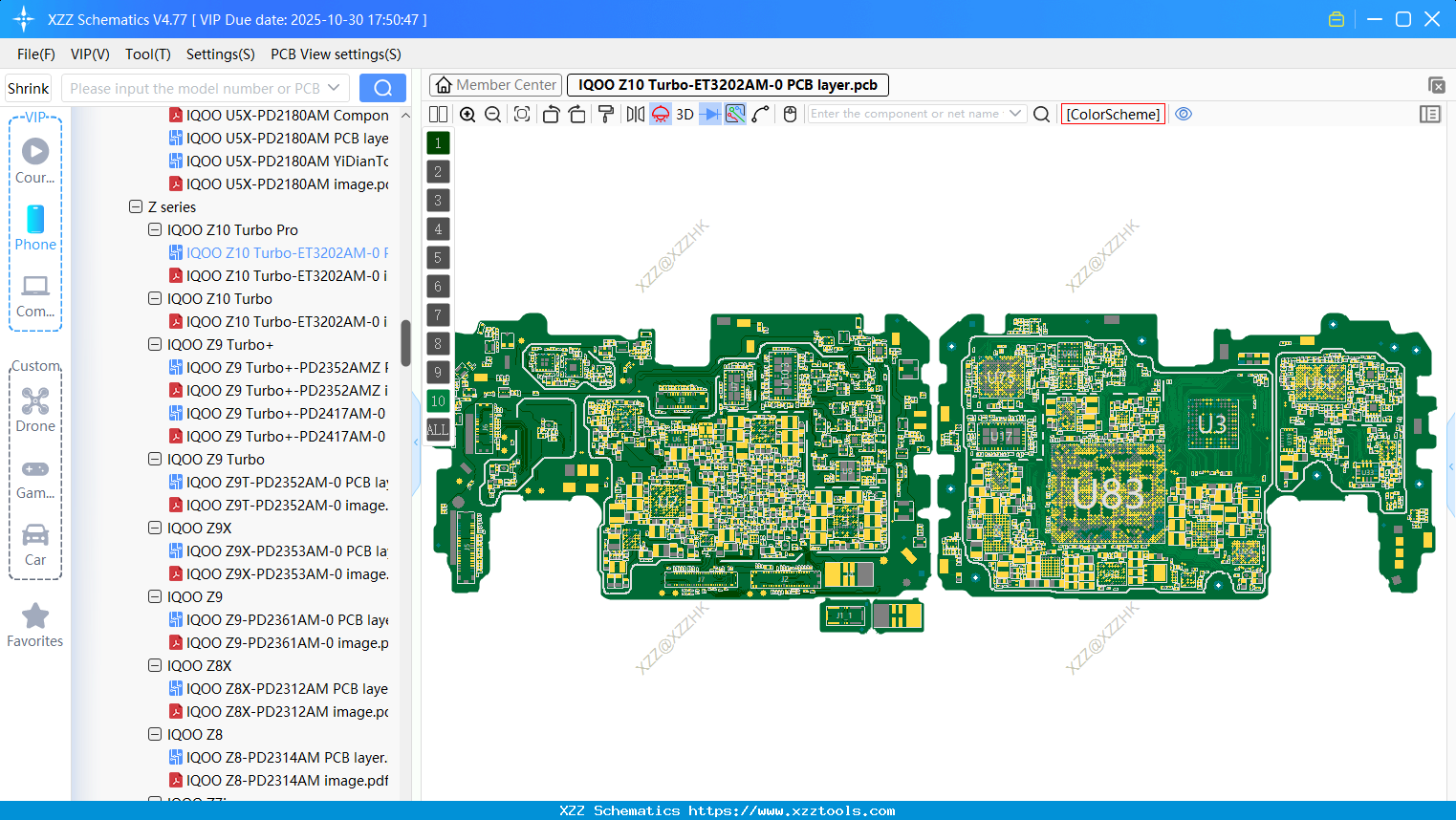
Task: Open the PCB View settings(S) menu
Action: (x=335, y=54)
